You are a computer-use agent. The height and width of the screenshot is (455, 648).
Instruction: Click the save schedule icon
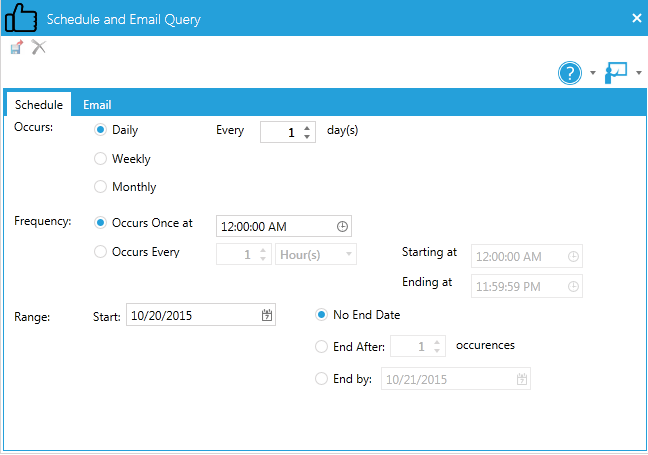(x=17, y=47)
